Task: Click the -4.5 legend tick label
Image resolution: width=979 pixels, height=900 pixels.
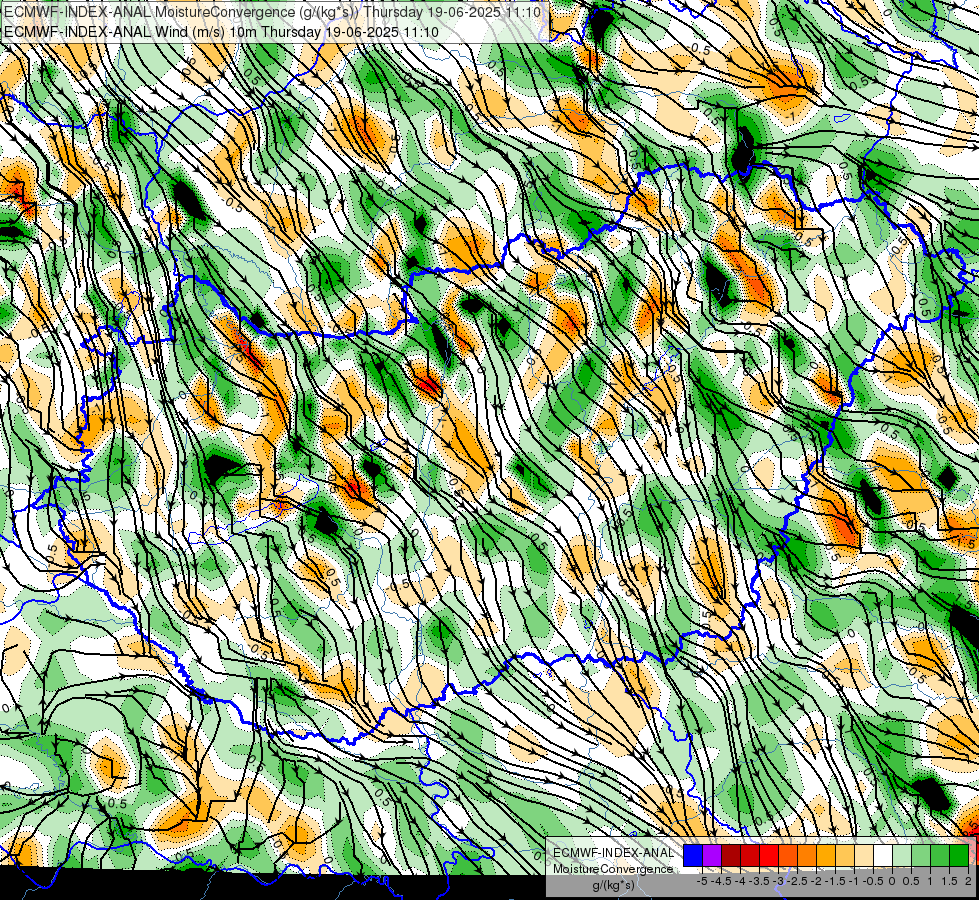Action: click(721, 881)
